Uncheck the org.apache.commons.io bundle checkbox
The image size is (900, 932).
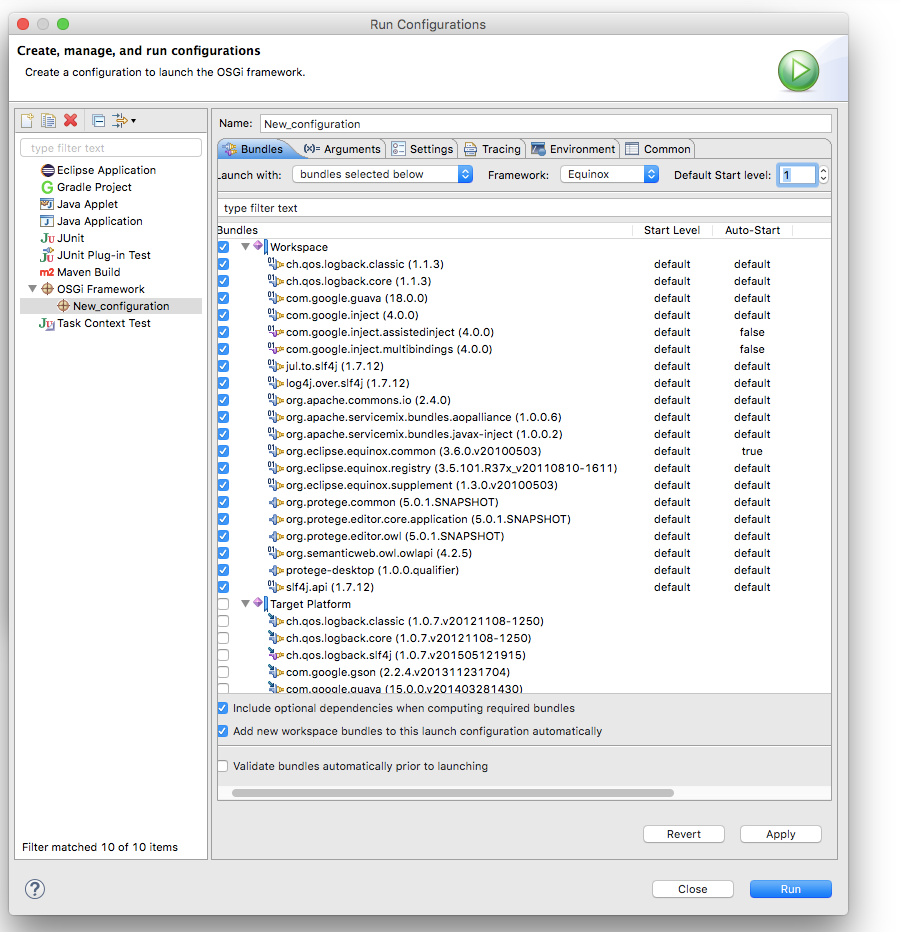point(224,400)
